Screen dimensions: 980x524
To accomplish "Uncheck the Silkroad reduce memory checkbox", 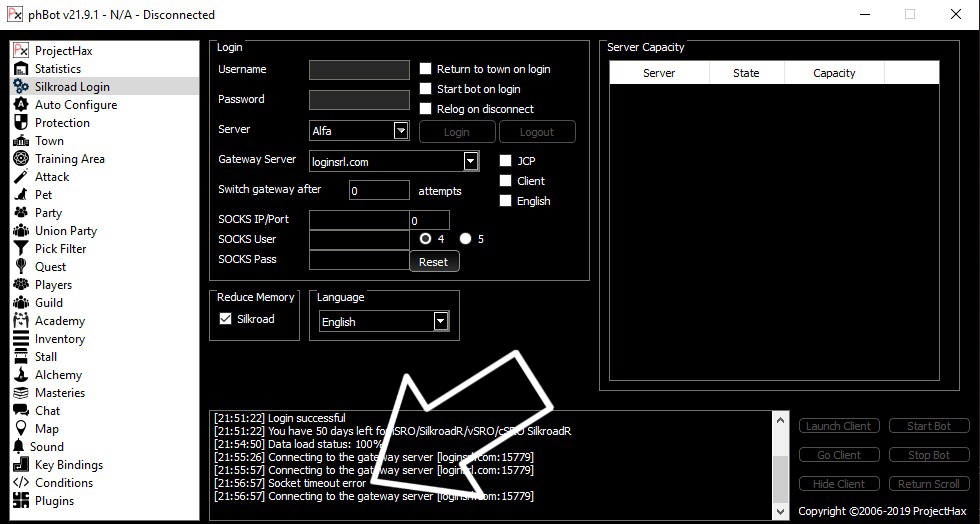I will pos(225,319).
